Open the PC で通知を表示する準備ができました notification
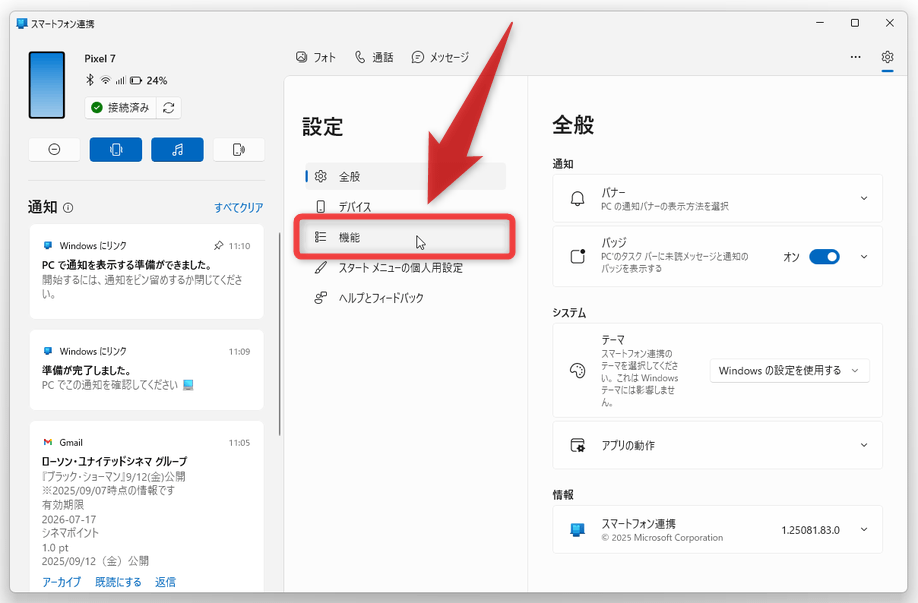Screen dimensions: 918x603 (146, 272)
